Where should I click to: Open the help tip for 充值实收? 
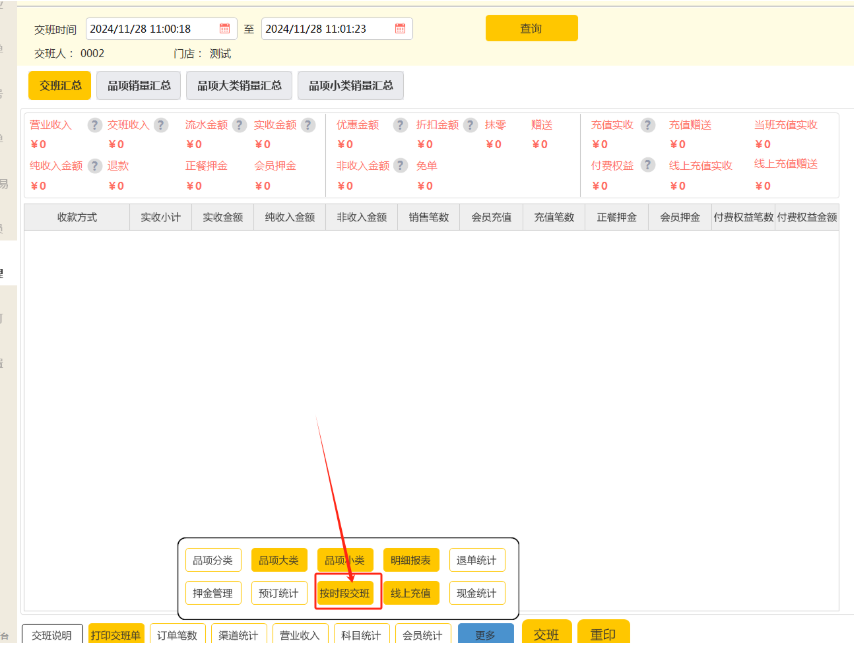648,125
